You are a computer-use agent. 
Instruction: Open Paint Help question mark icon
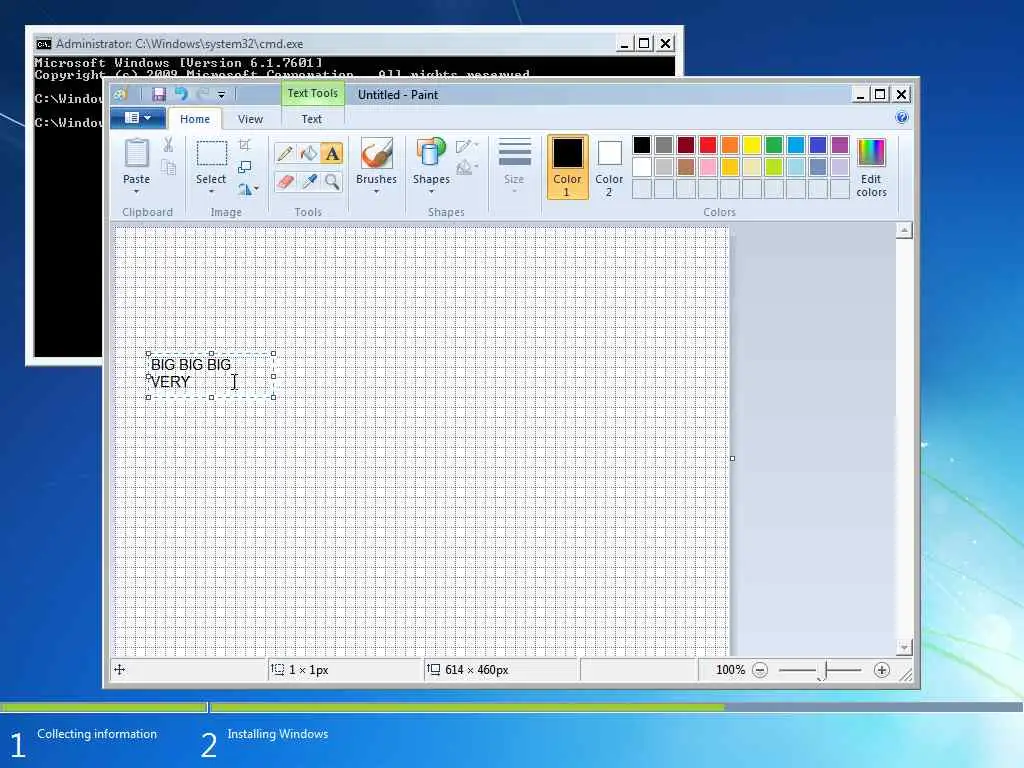[x=902, y=118]
